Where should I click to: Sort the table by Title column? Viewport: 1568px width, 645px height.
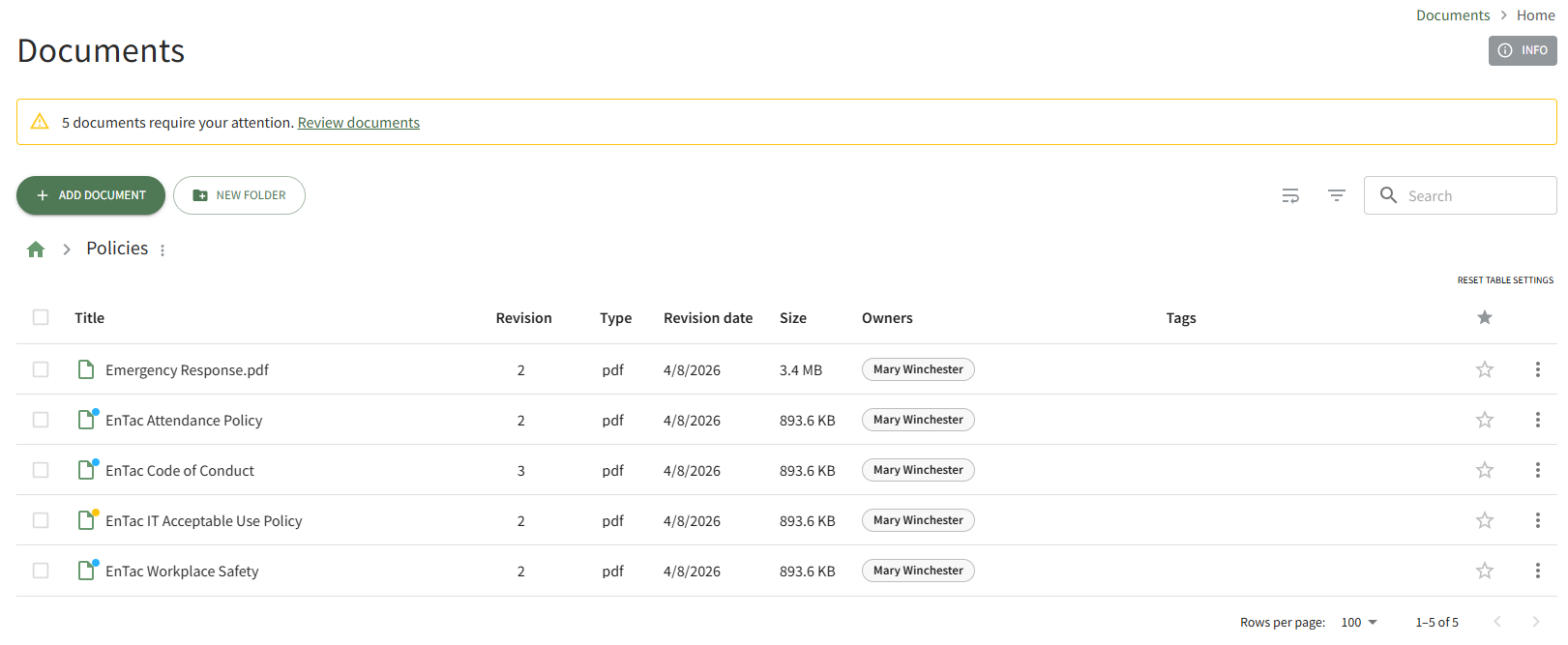pos(89,318)
